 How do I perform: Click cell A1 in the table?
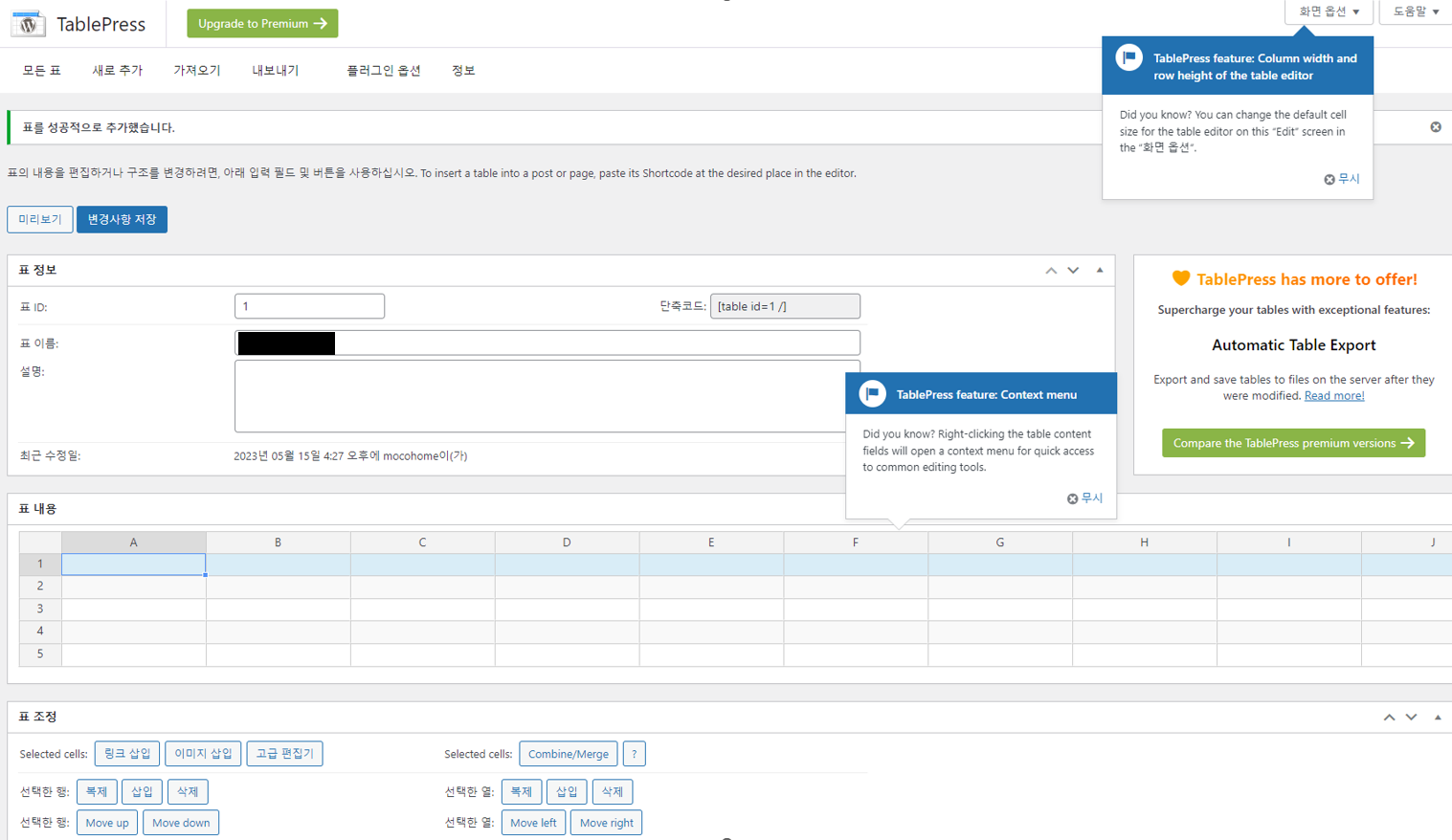tap(134, 564)
